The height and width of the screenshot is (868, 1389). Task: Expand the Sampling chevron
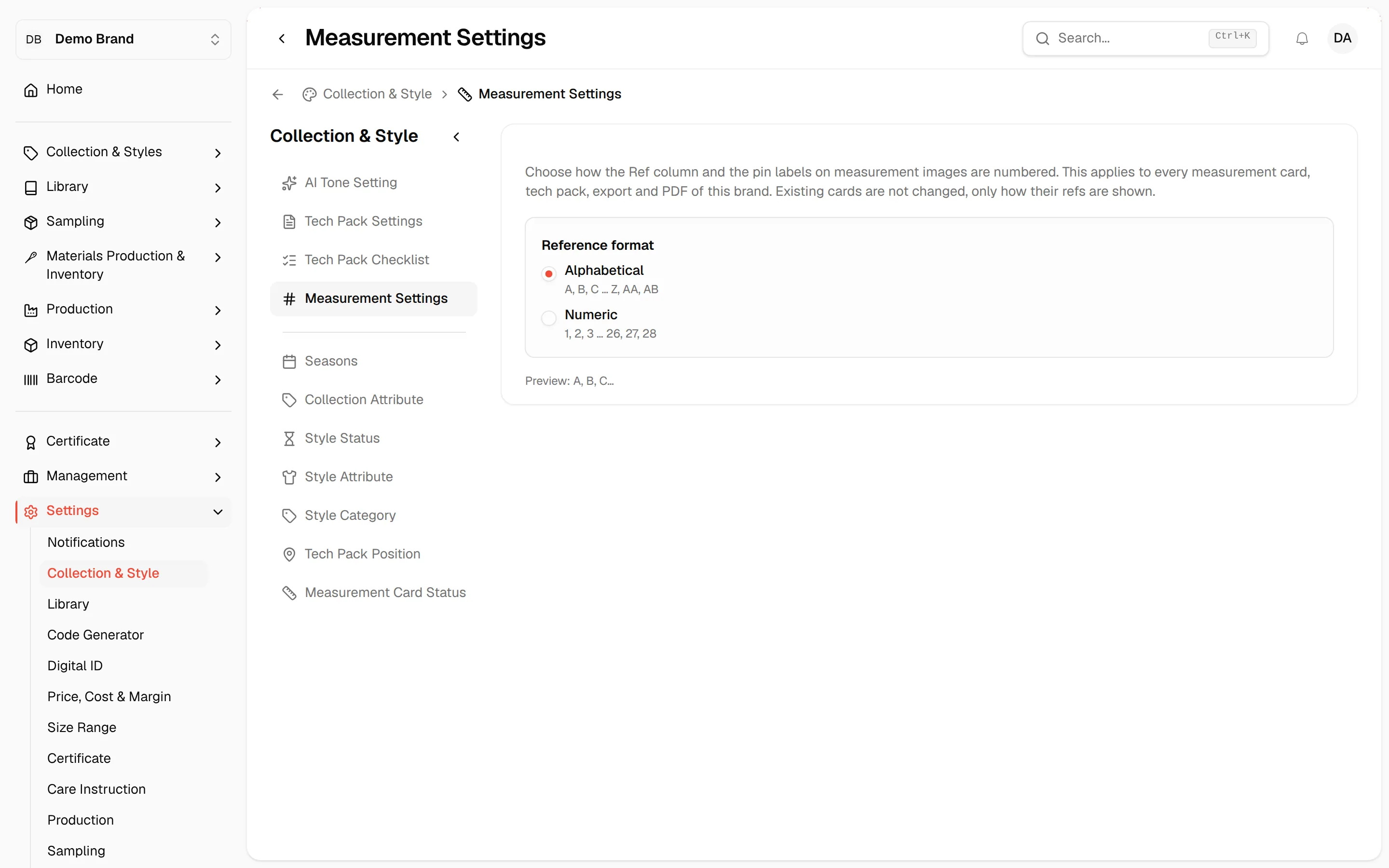click(x=218, y=222)
